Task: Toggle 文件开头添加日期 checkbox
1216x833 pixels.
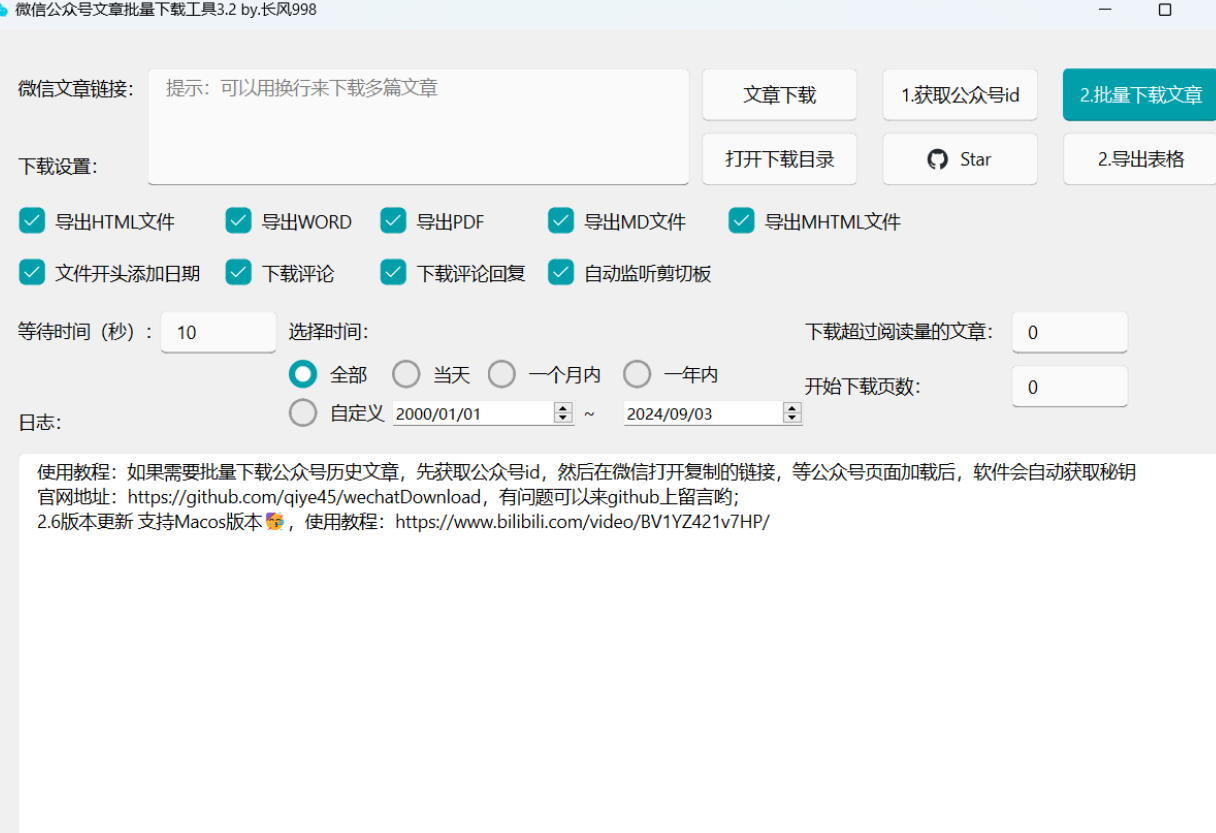Action: (x=33, y=272)
